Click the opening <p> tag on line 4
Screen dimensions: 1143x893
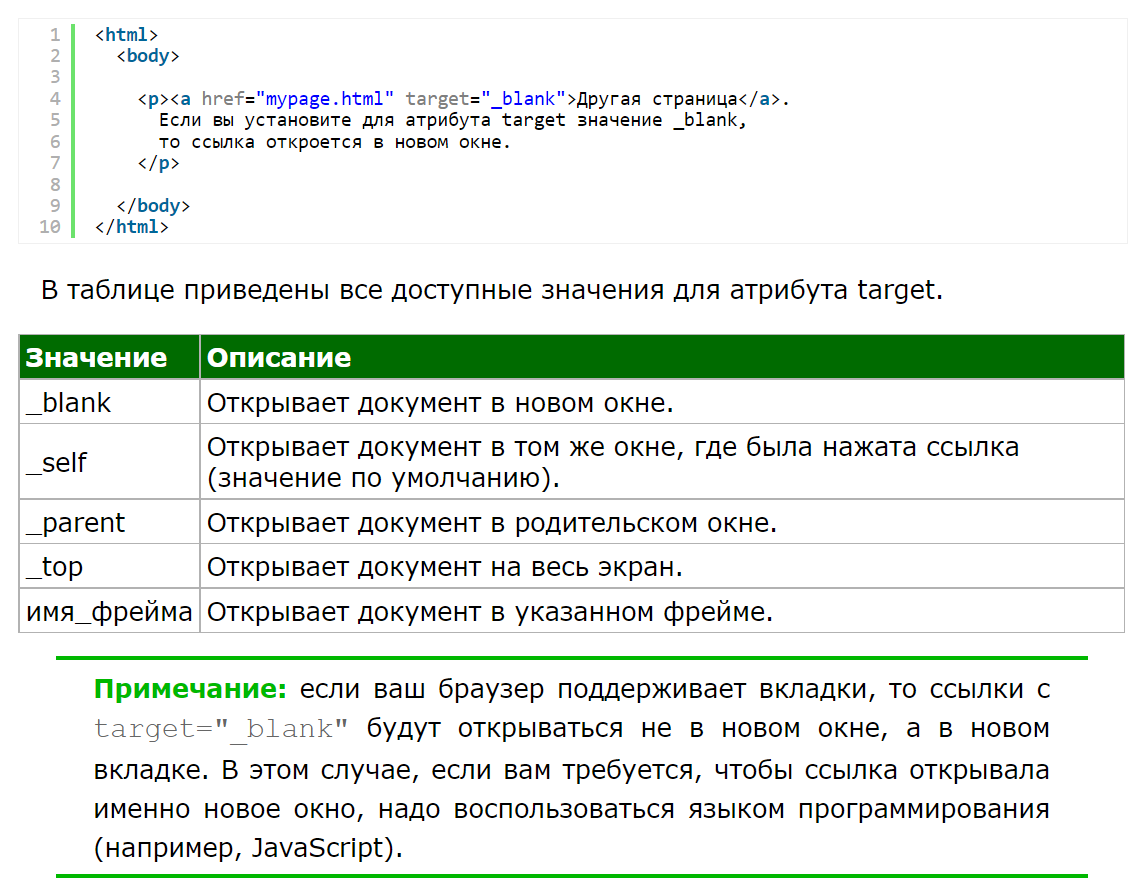153,98
